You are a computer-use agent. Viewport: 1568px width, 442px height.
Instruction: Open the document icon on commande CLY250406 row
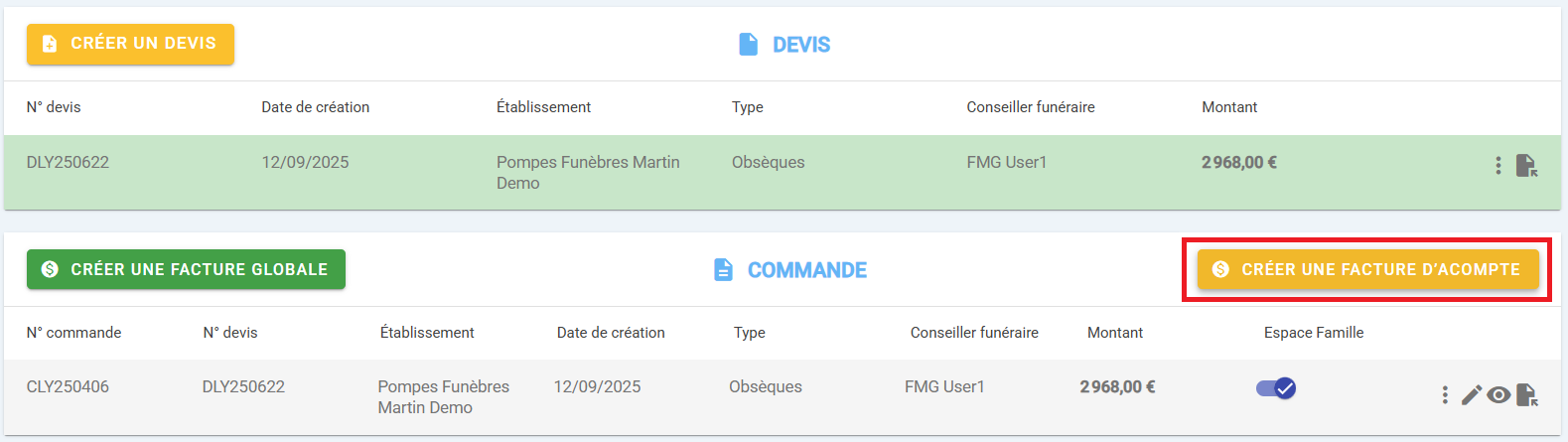(1526, 396)
